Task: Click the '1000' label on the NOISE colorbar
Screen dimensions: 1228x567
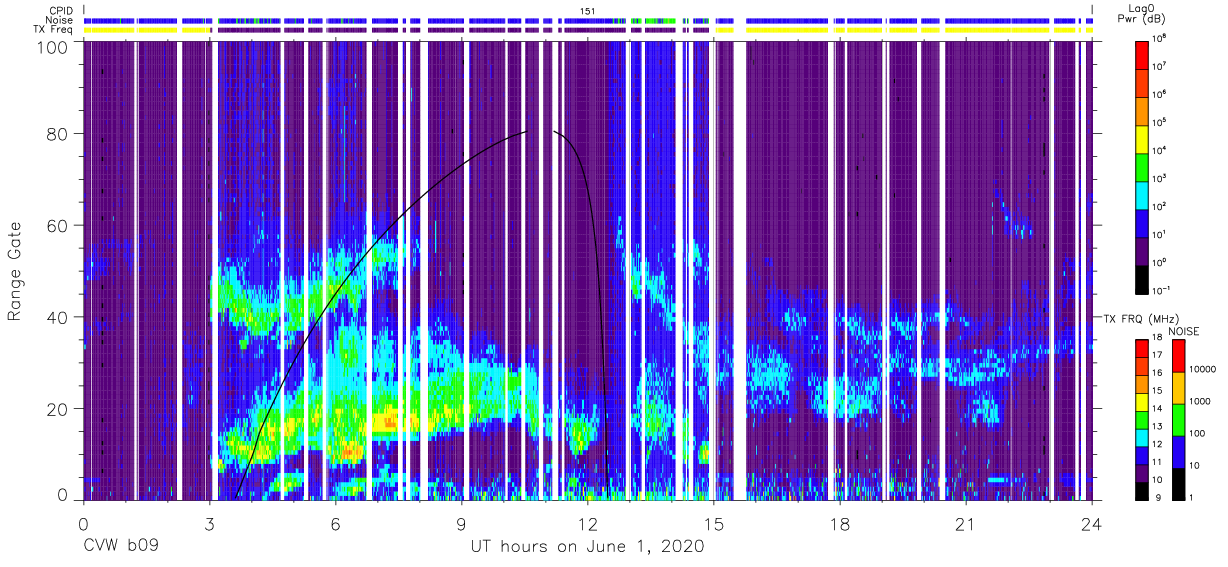Action: (x=1199, y=402)
